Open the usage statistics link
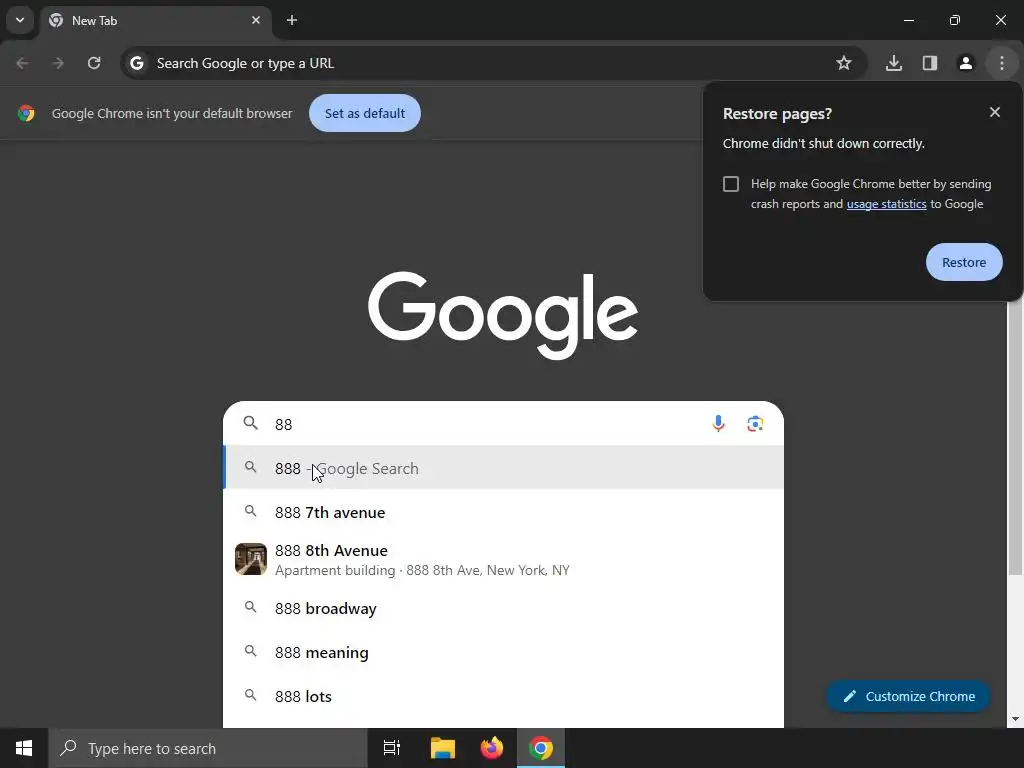This screenshot has width=1024, height=768. pyautogui.click(x=886, y=204)
